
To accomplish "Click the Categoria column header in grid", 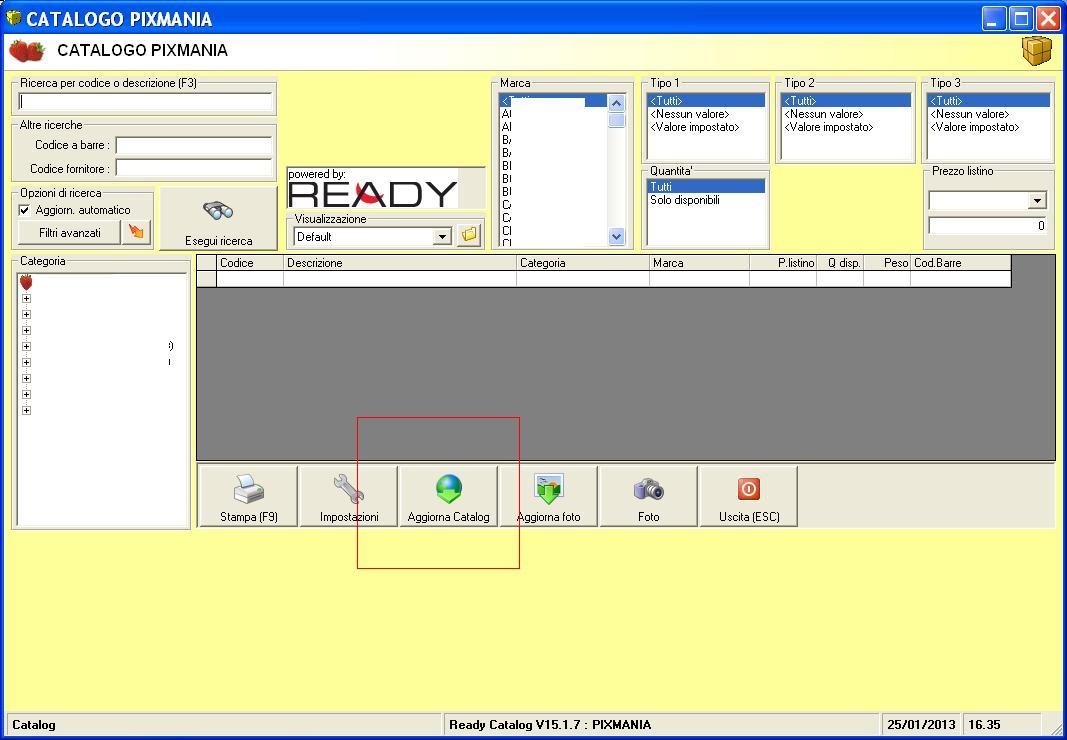I will click(x=583, y=263).
